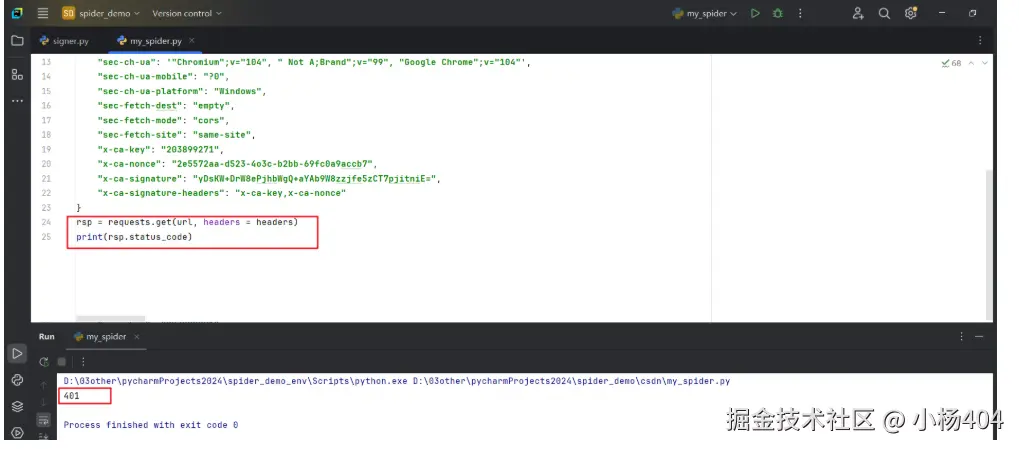1019x449 pixels.
Task: Open more run actions beside debug icon
Action: click(800, 13)
